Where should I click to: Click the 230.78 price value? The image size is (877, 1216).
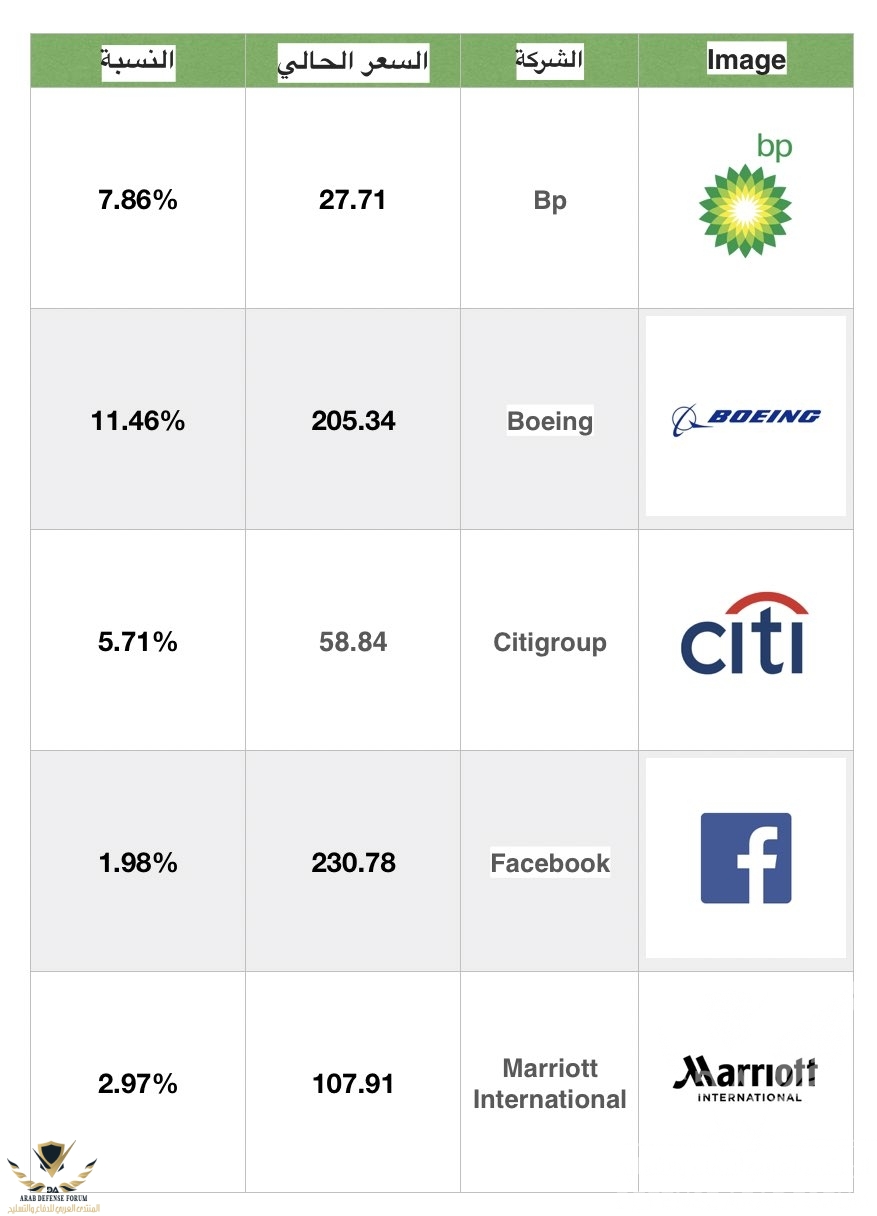[x=353, y=863]
